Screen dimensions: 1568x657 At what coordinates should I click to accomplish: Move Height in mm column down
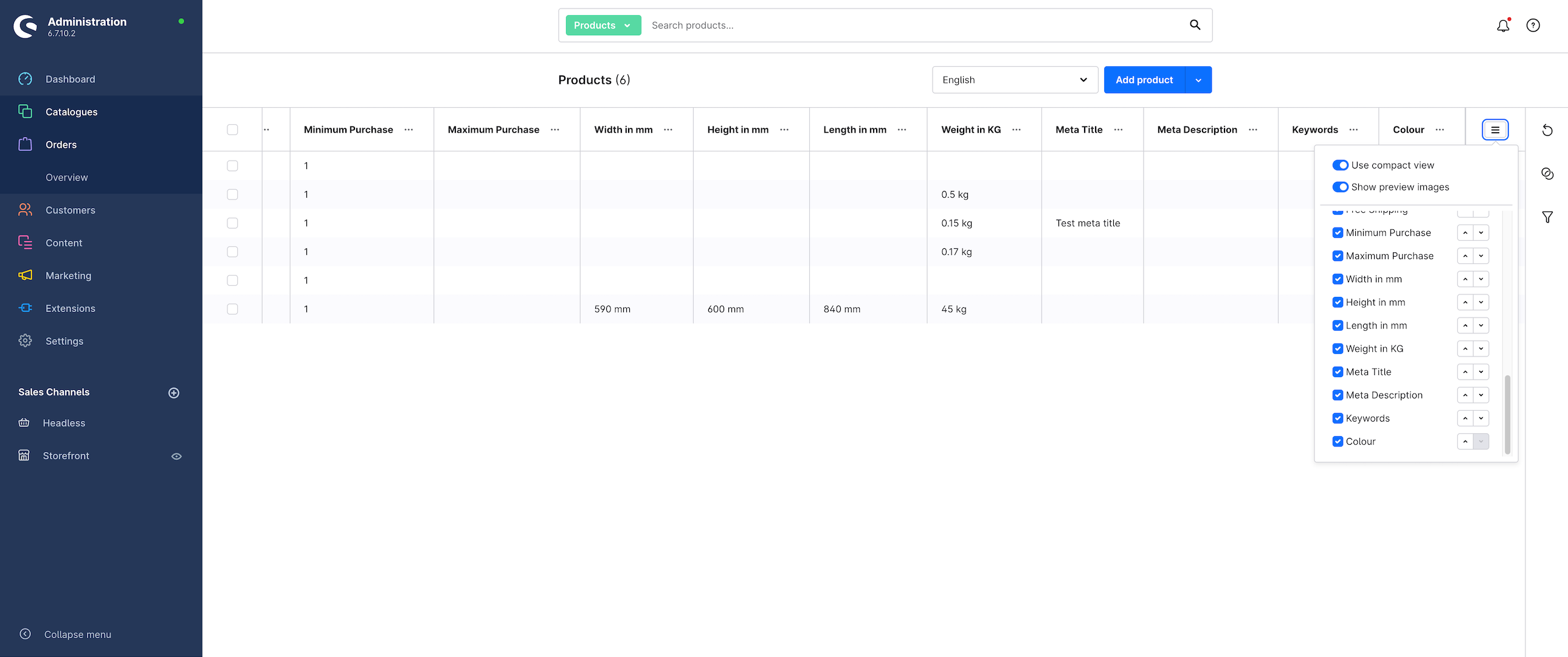pos(1481,302)
